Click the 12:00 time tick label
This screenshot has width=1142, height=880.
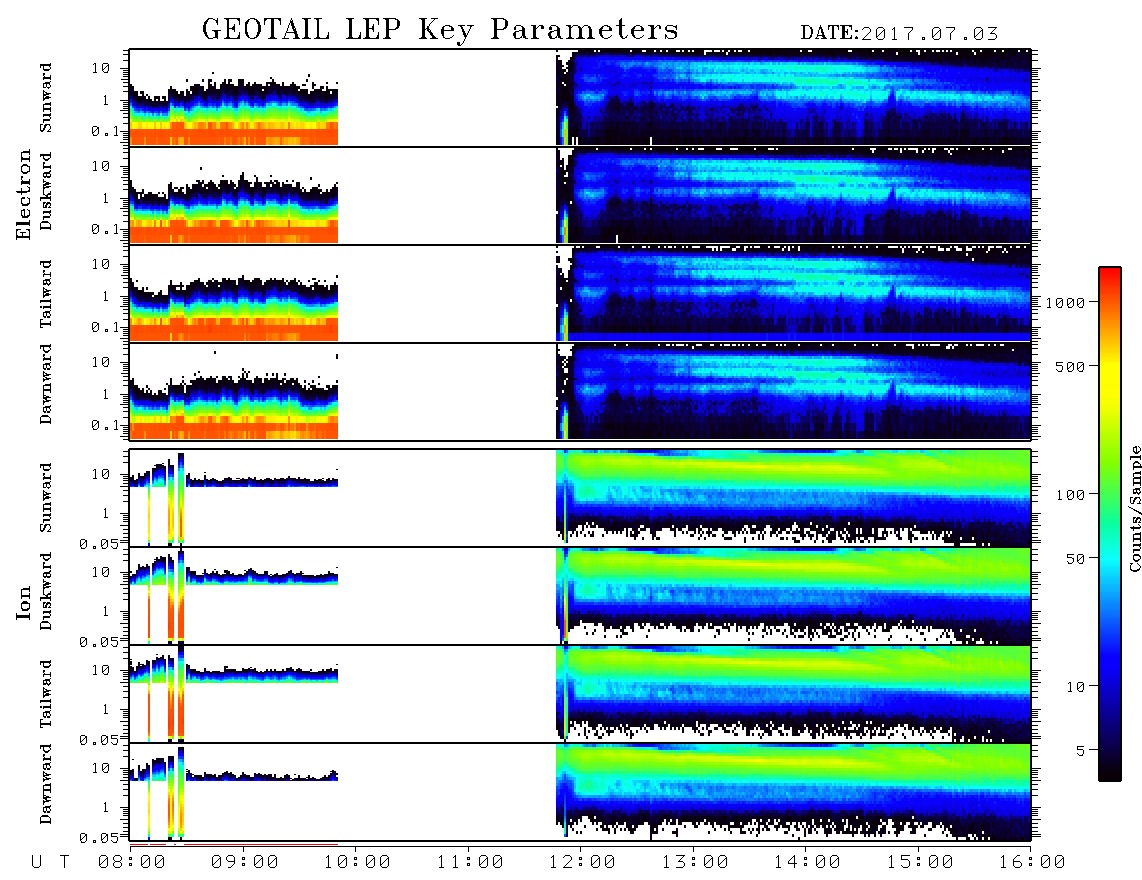pyautogui.click(x=582, y=862)
